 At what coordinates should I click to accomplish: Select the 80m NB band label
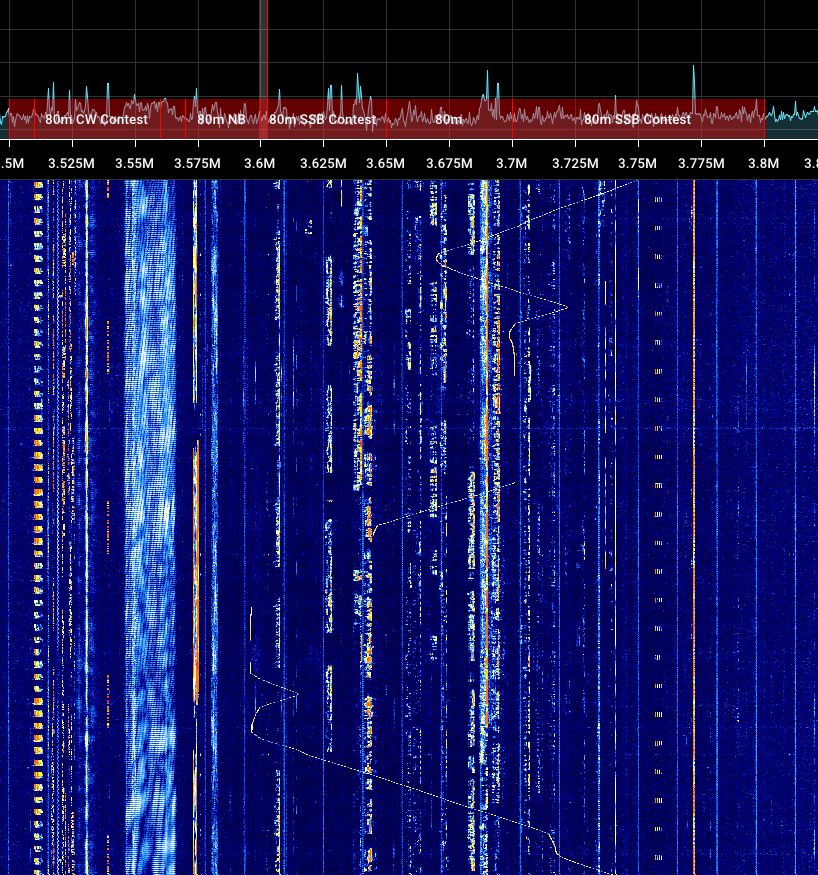[x=221, y=119]
